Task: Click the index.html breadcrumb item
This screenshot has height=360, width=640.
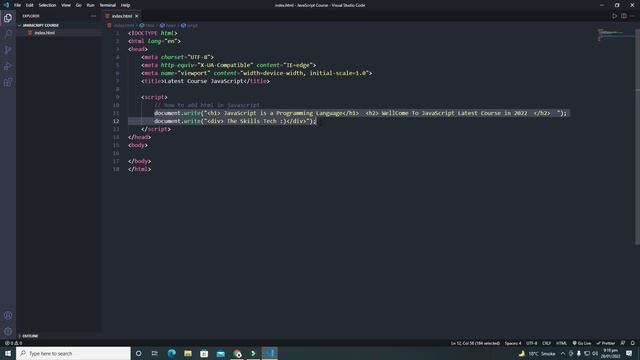Action: [123, 25]
